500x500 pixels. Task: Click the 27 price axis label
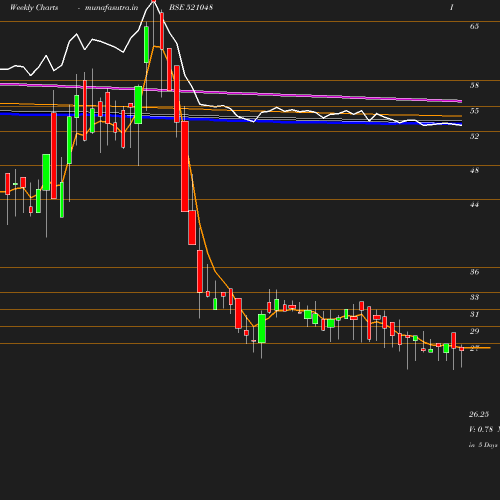point(474,348)
